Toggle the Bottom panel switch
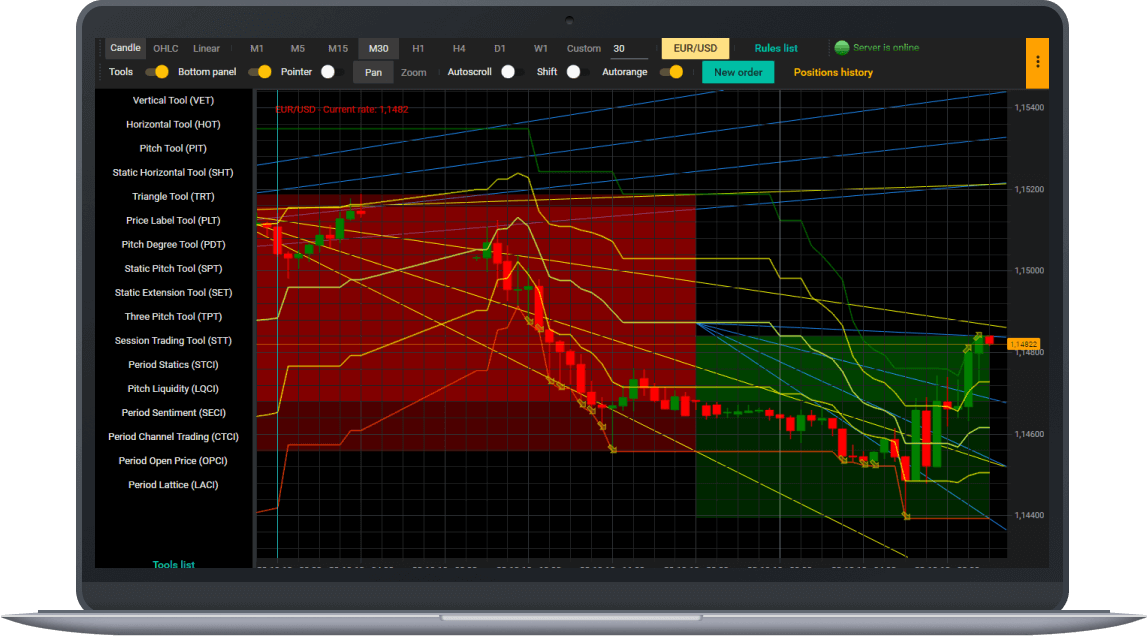 click(259, 72)
